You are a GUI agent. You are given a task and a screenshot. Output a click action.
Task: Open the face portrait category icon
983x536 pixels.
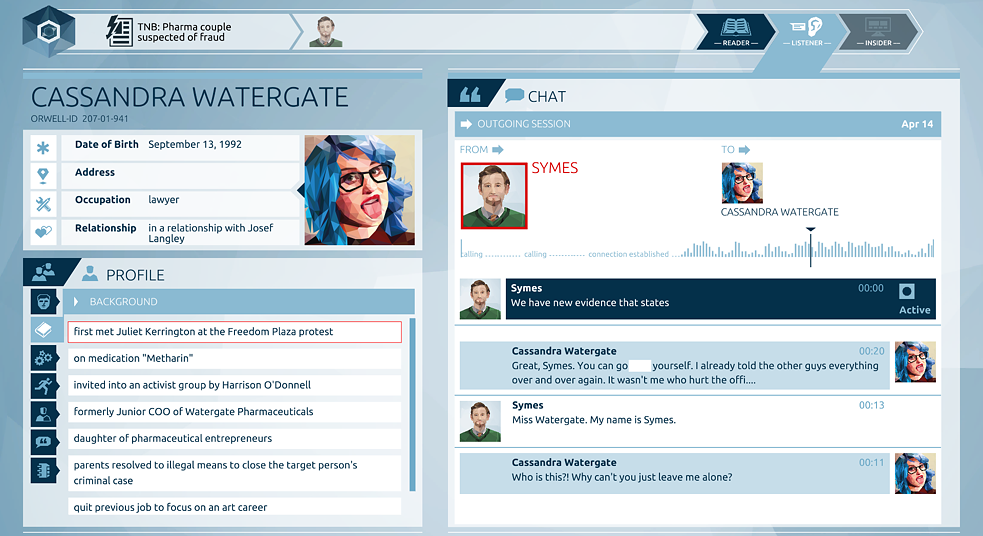pos(44,302)
